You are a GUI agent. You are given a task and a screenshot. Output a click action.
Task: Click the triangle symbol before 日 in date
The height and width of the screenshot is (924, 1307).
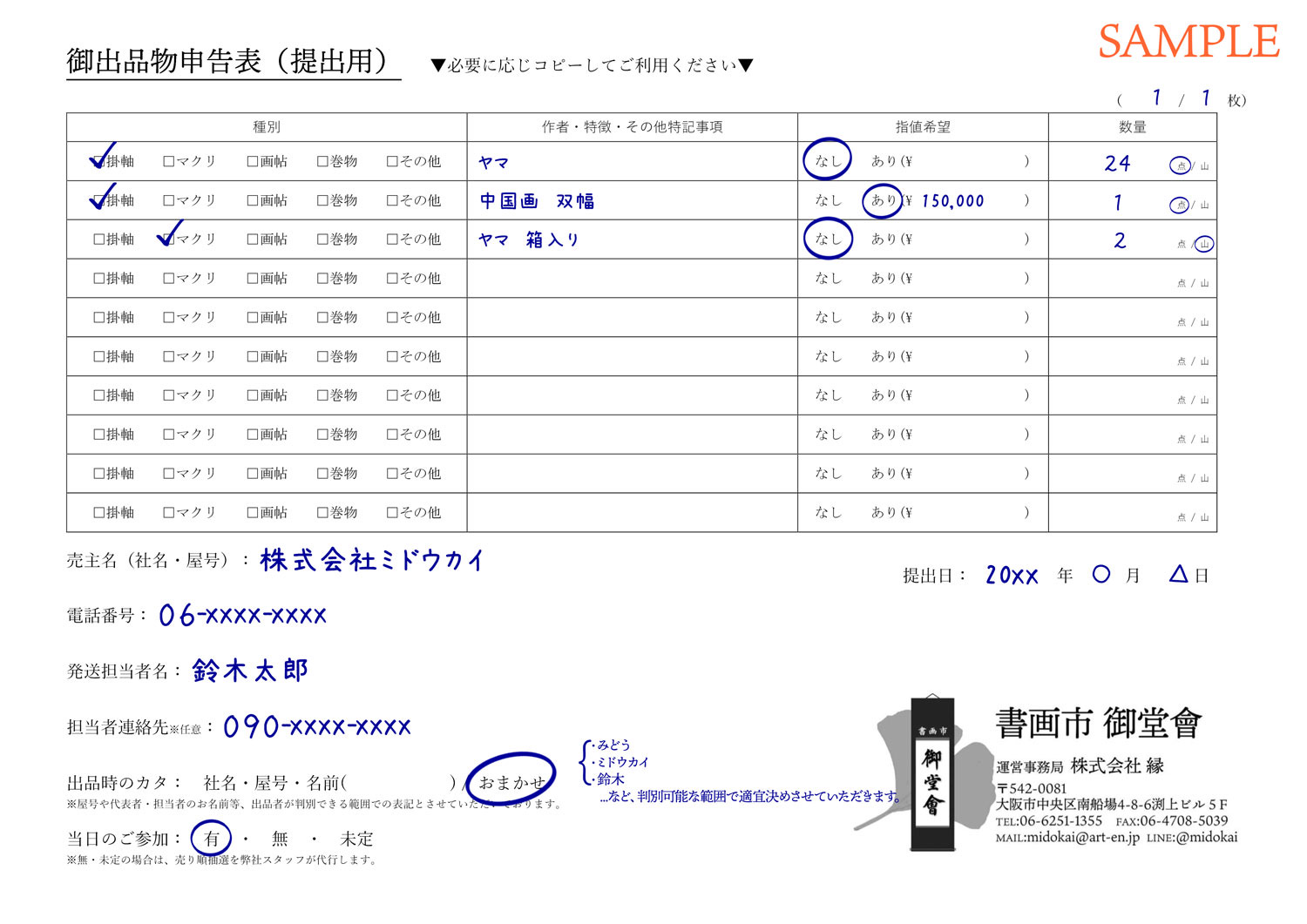tap(1178, 574)
